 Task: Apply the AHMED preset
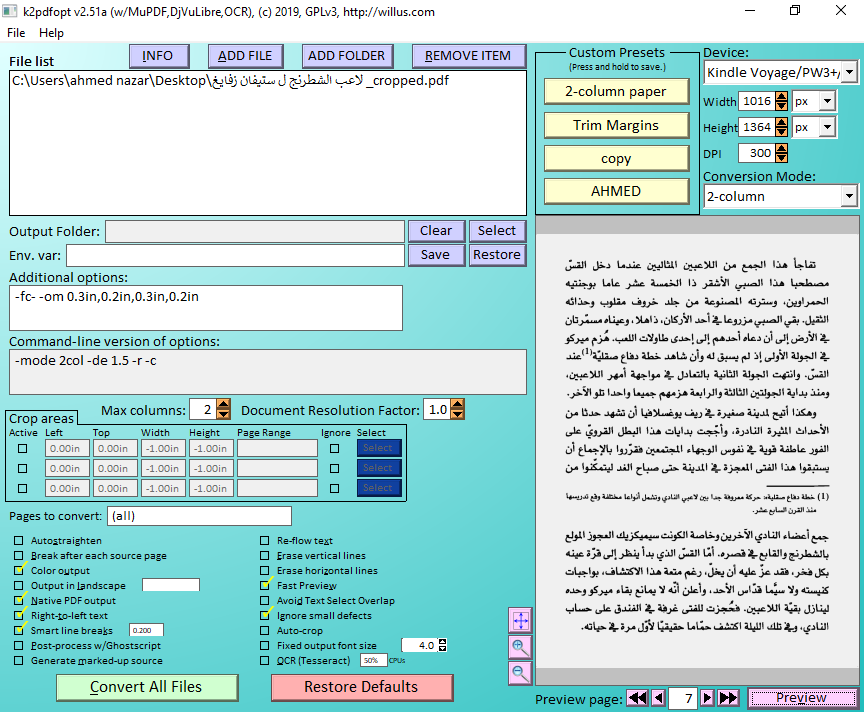tap(616, 191)
